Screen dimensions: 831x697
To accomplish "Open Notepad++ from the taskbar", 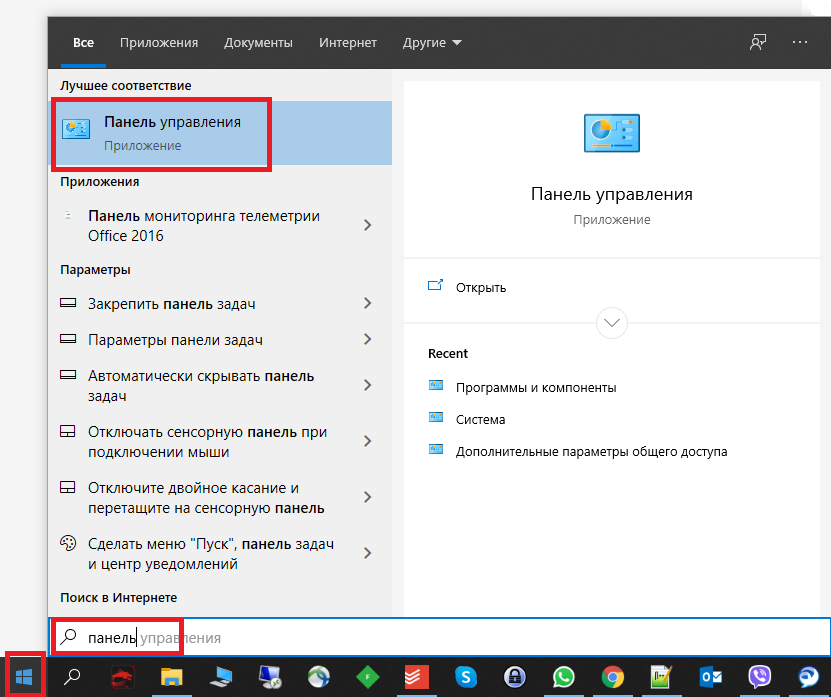I will pyautogui.click(x=661, y=677).
